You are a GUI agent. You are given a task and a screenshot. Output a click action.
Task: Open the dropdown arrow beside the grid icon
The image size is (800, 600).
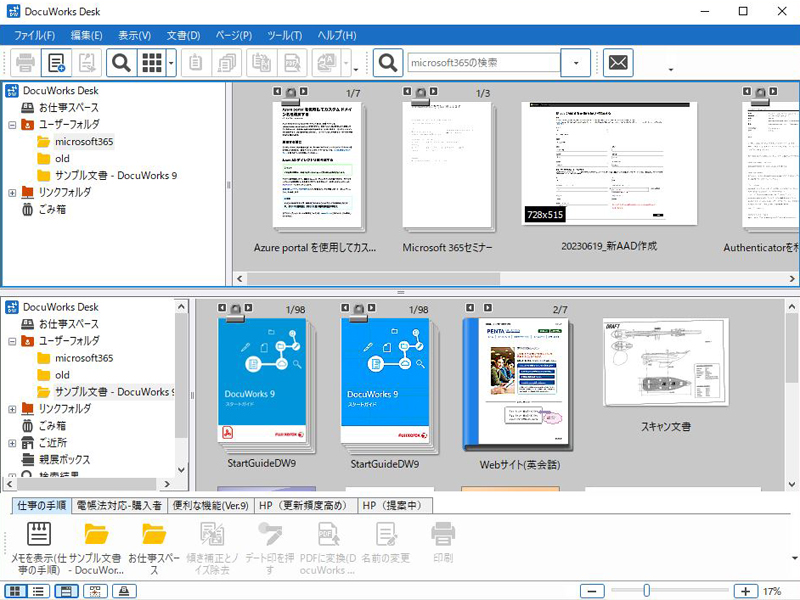(x=171, y=63)
